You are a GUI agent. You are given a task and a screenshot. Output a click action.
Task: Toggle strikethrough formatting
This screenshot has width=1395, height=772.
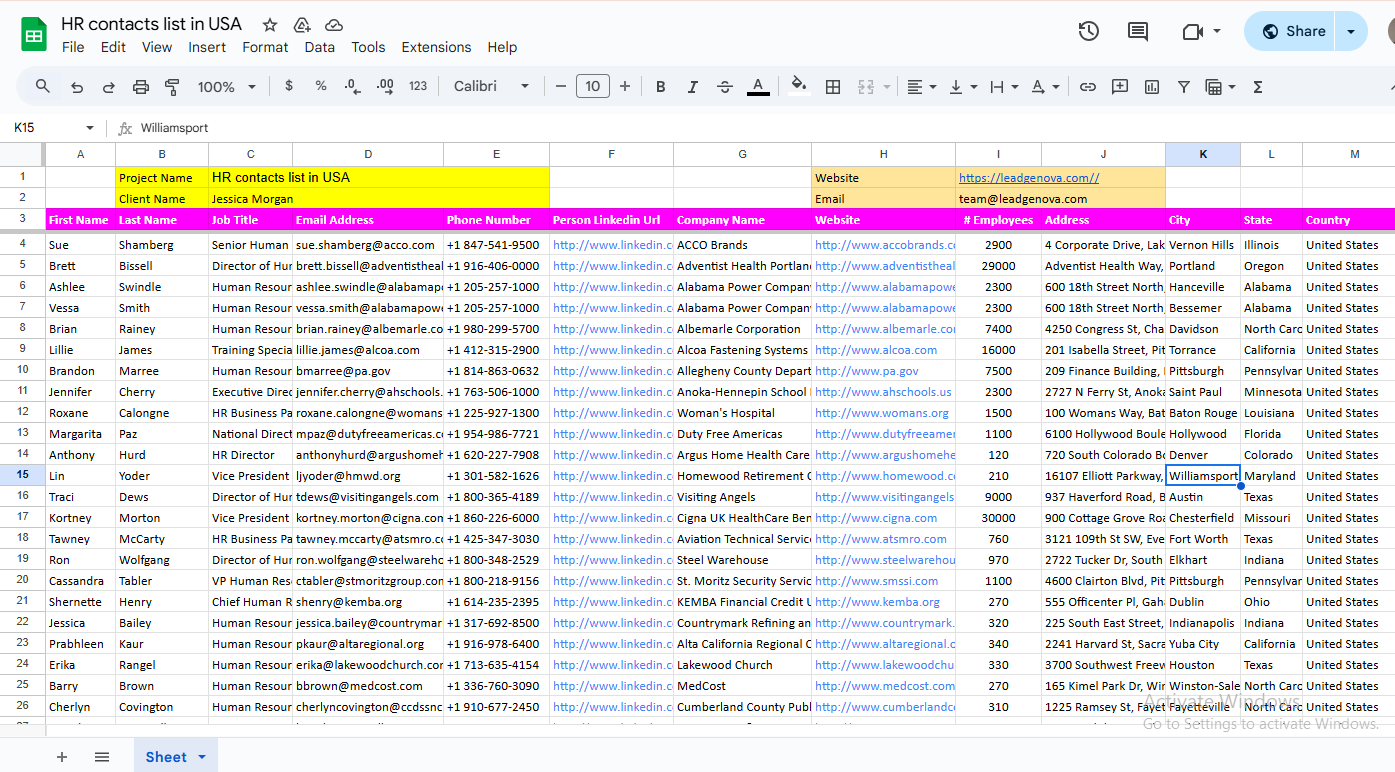pos(725,87)
